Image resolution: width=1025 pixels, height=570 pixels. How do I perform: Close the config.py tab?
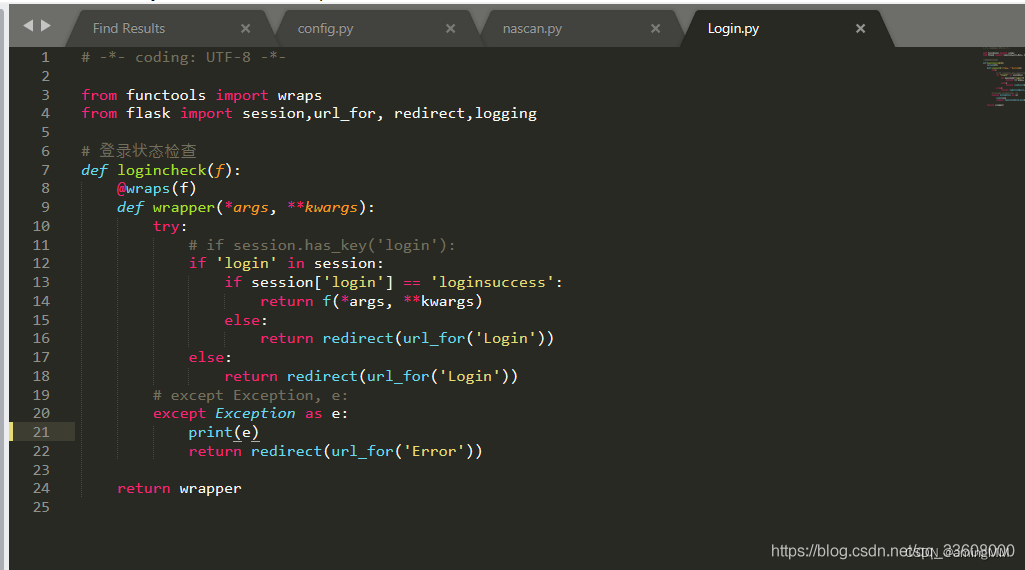coord(450,28)
